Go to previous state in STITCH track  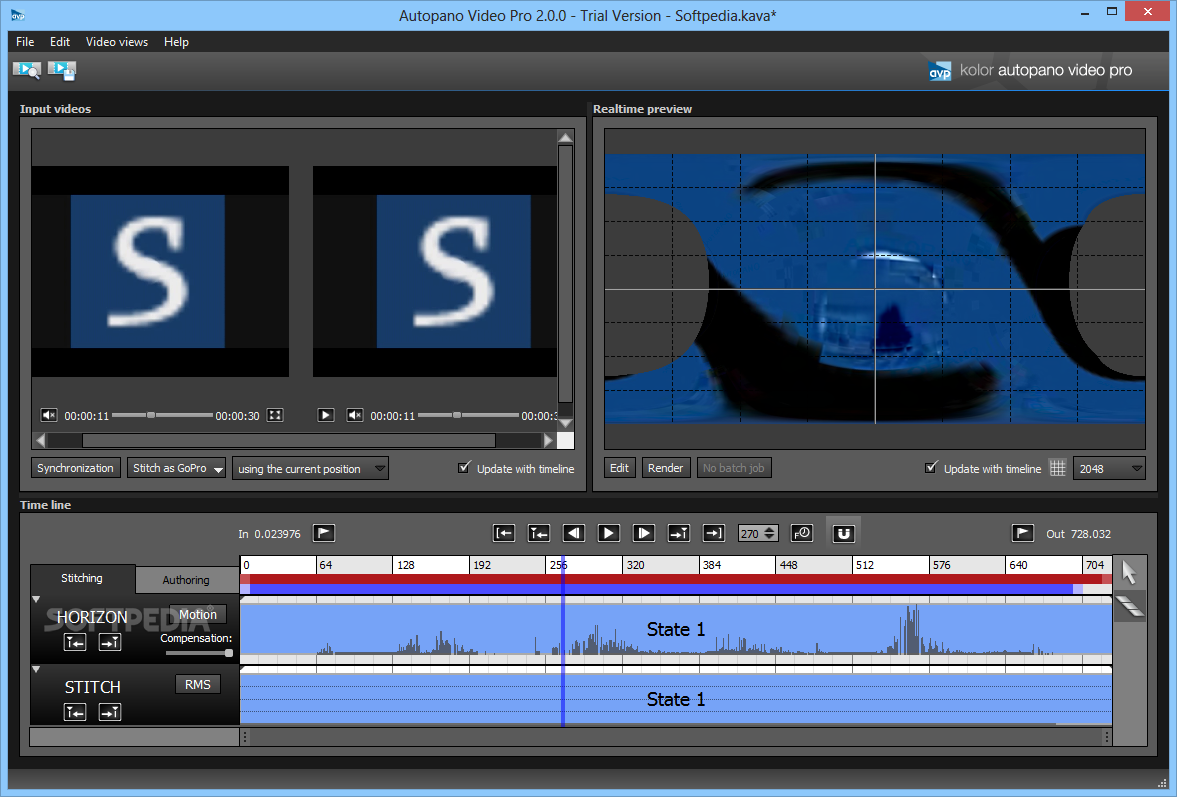(x=75, y=712)
